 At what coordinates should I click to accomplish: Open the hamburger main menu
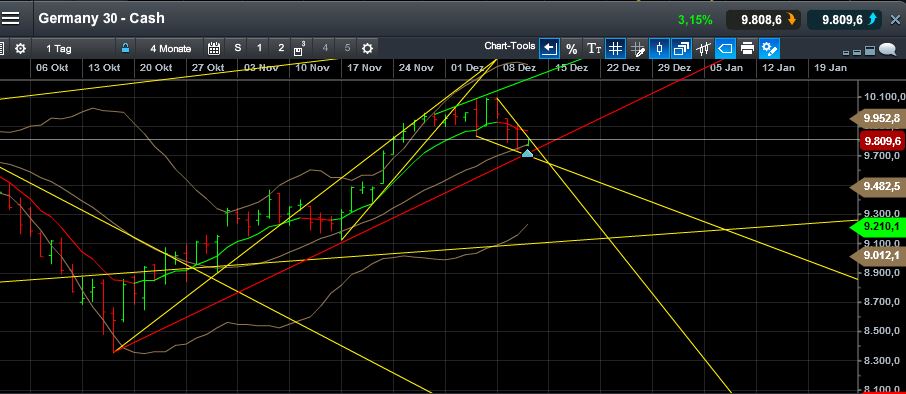coord(10,18)
